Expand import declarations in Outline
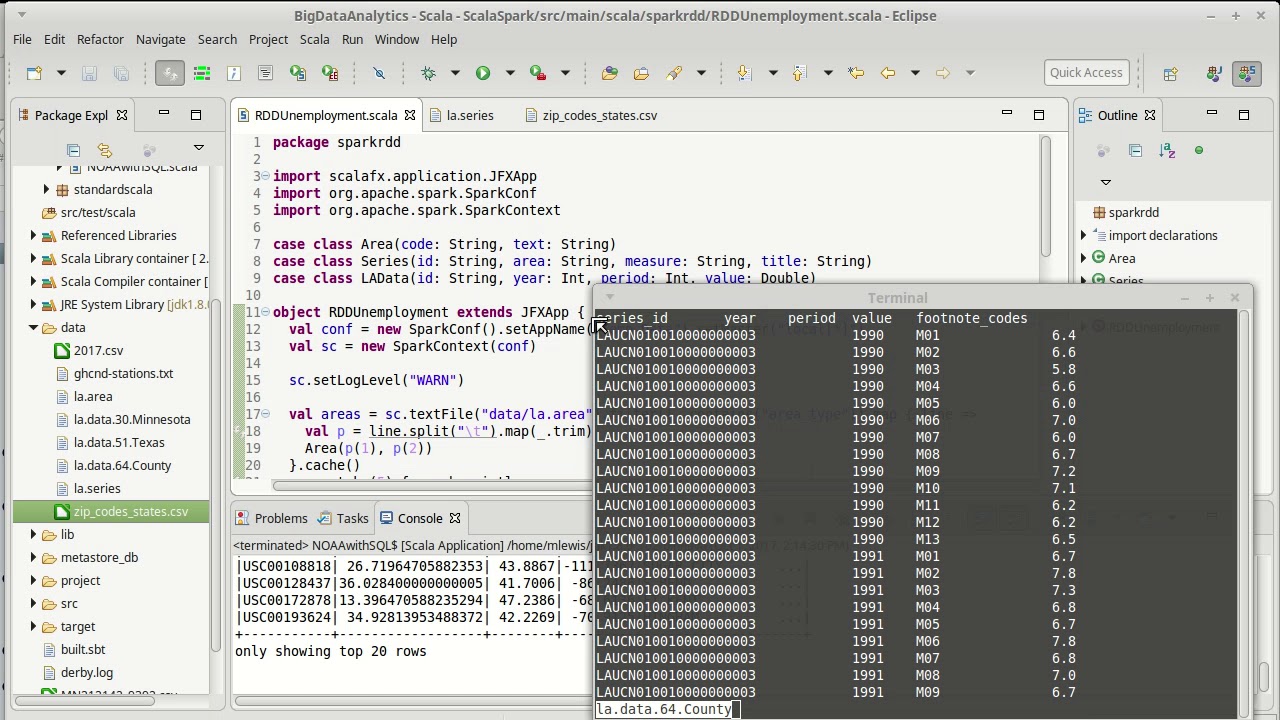The height and width of the screenshot is (720, 1280). coord(1084,236)
